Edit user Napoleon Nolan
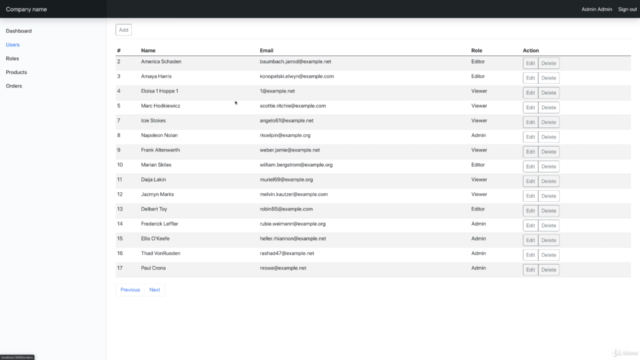This screenshot has height=360, width=640. [x=530, y=137]
